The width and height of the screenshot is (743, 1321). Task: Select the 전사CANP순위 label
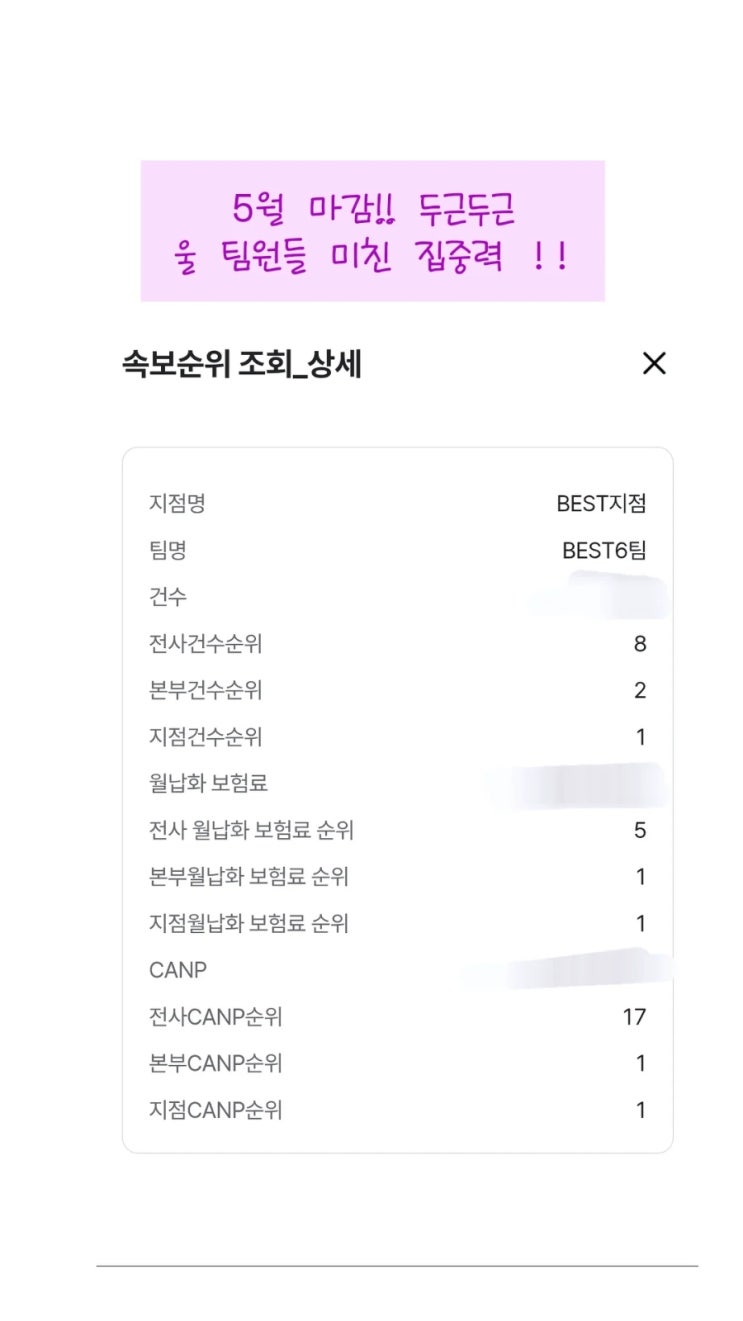215,1018
